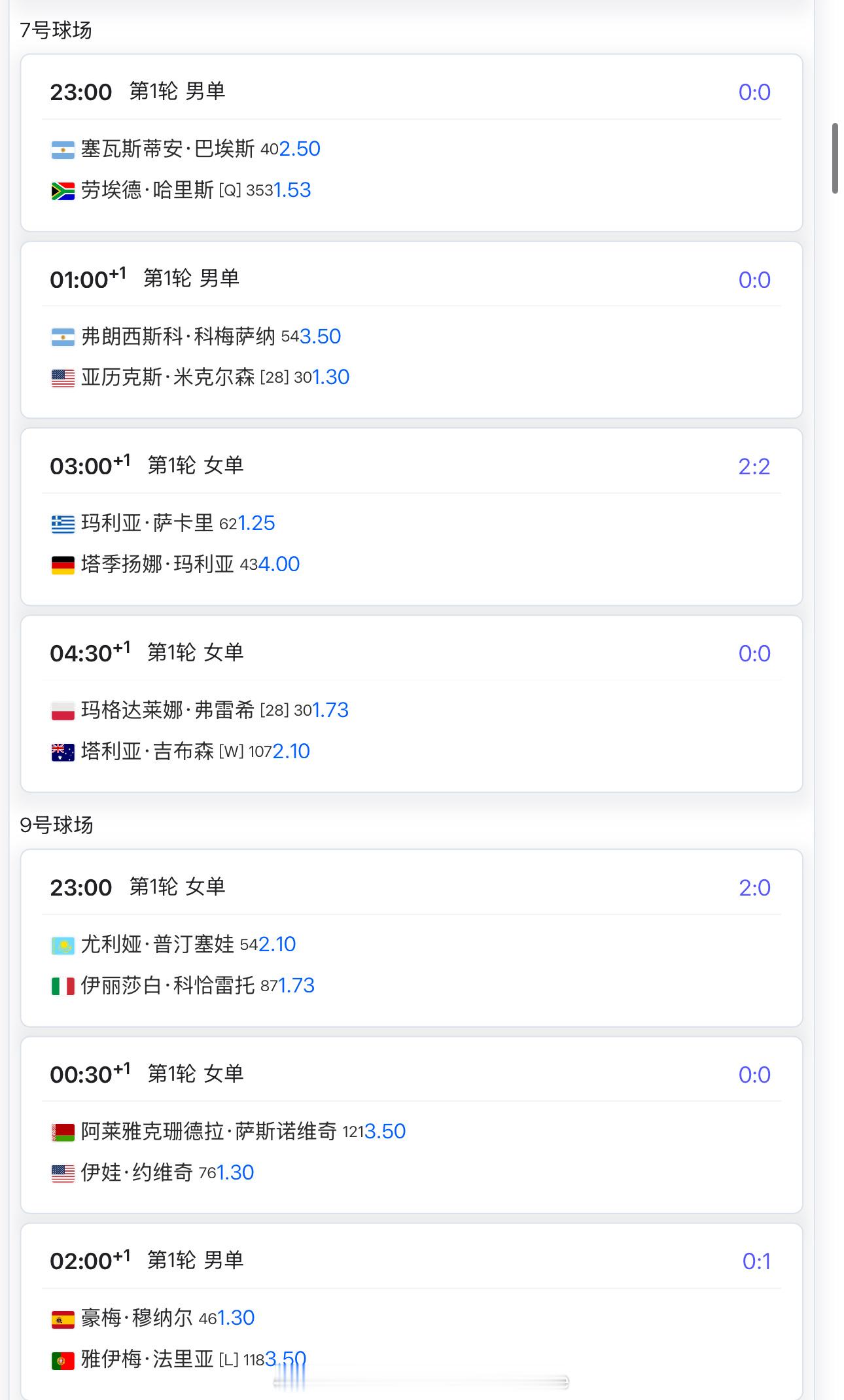
Task: Click Australia flag beside 塔利亚·吉布森
Action: (x=63, y=752)
